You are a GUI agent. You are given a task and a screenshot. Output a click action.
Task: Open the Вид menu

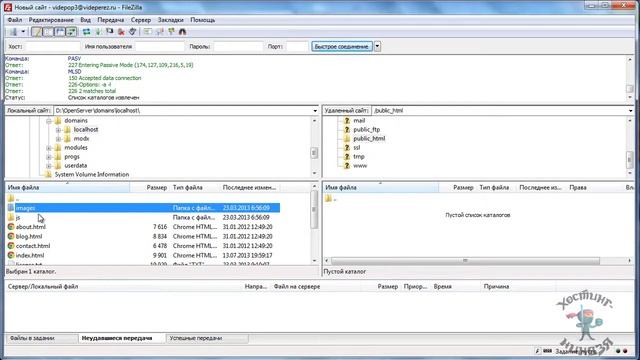pos(85,20)
